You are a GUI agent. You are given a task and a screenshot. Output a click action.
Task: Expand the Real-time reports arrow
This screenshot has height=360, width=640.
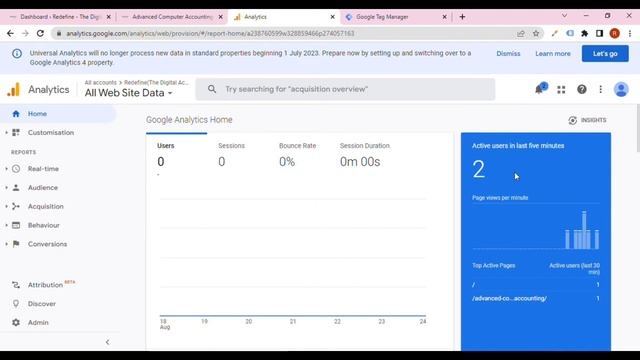point(6,169)
